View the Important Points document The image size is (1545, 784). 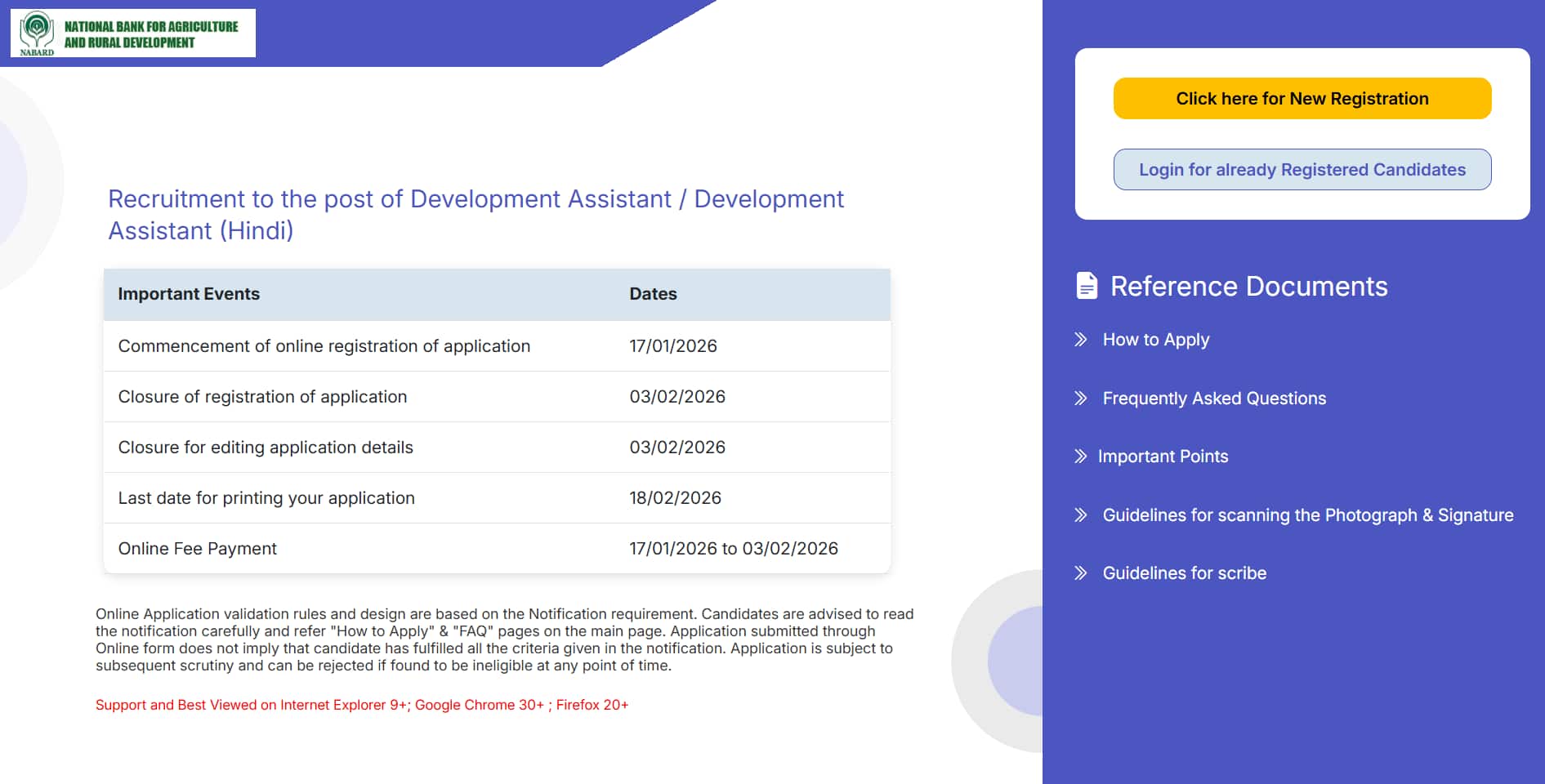(1163, 456)
